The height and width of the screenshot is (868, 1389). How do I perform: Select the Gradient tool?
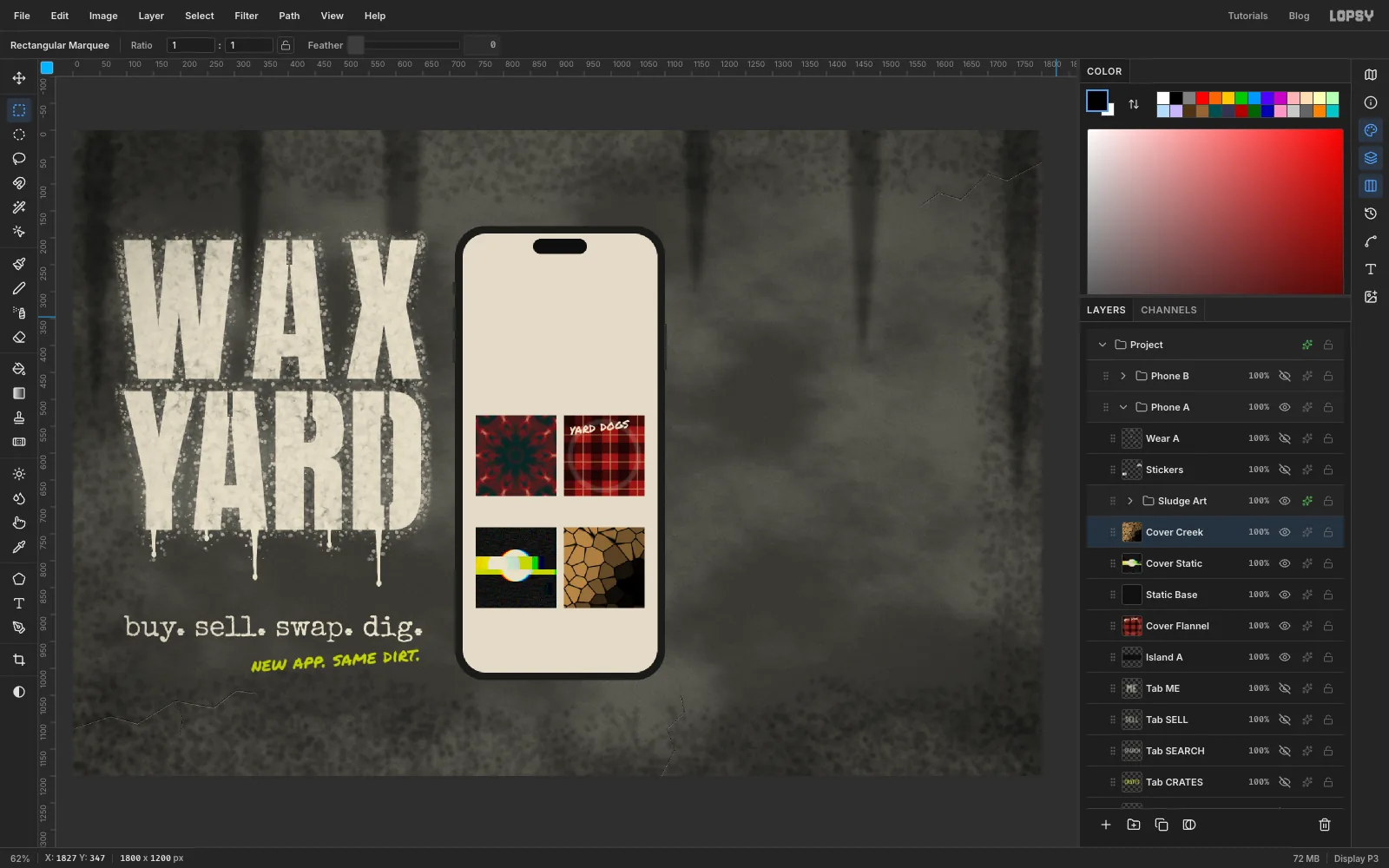tap(19, 393)
